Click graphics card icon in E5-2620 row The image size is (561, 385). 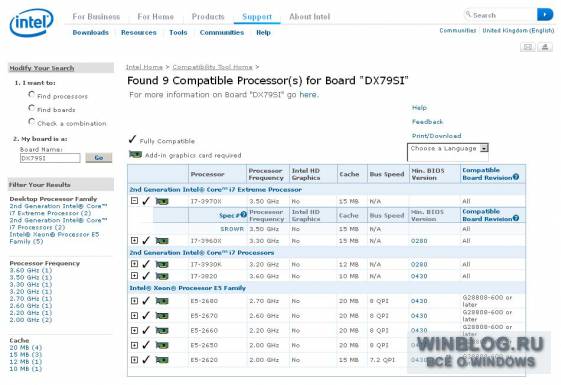162,360
